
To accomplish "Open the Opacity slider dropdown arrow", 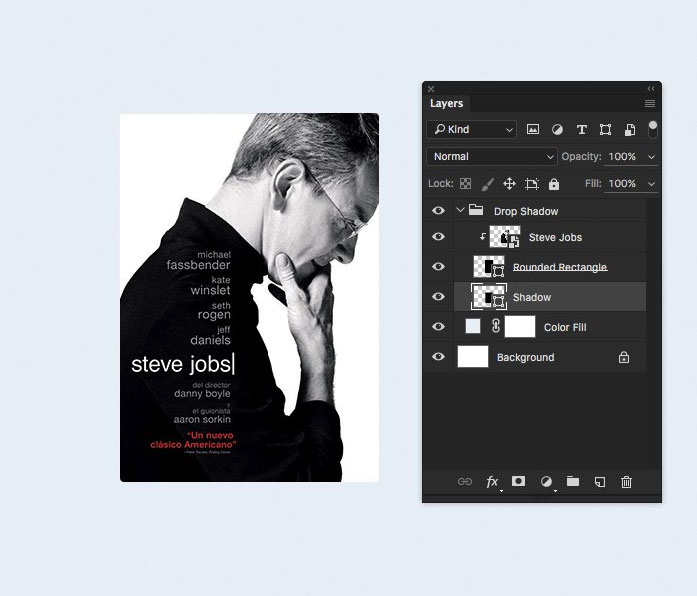I will [x=651, y=157].
